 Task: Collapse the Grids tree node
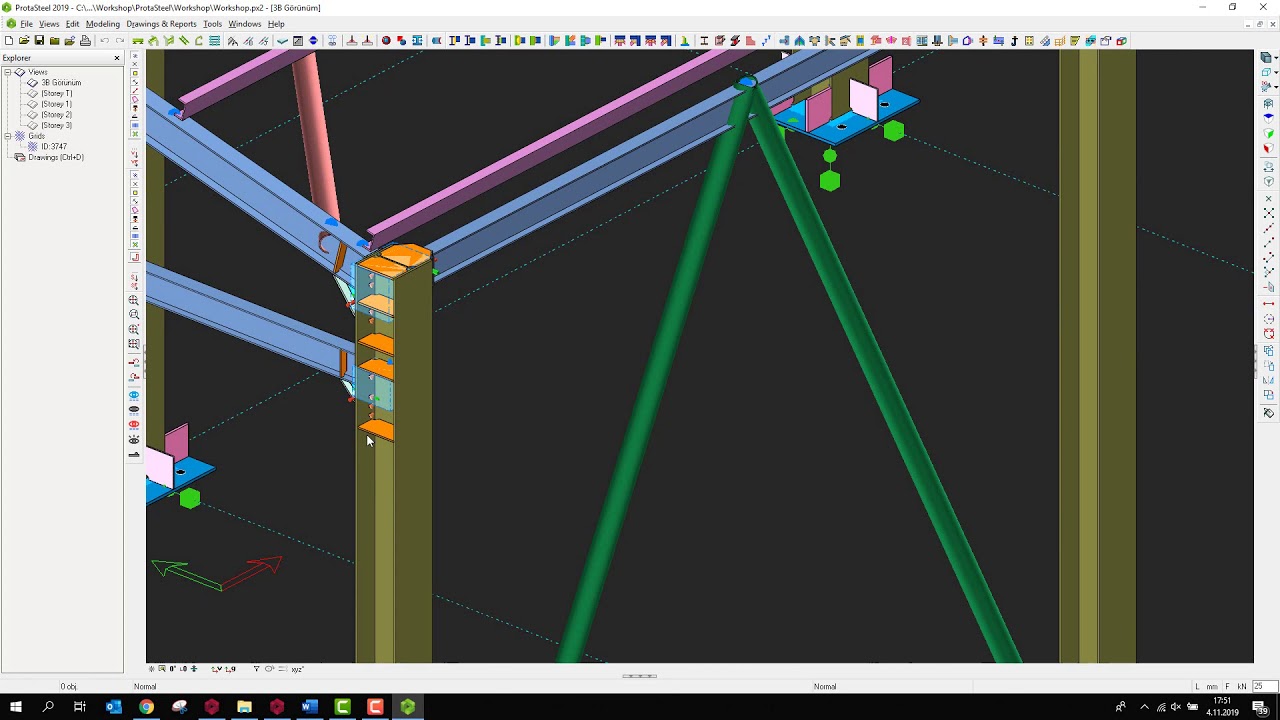(x=8, y=136)
